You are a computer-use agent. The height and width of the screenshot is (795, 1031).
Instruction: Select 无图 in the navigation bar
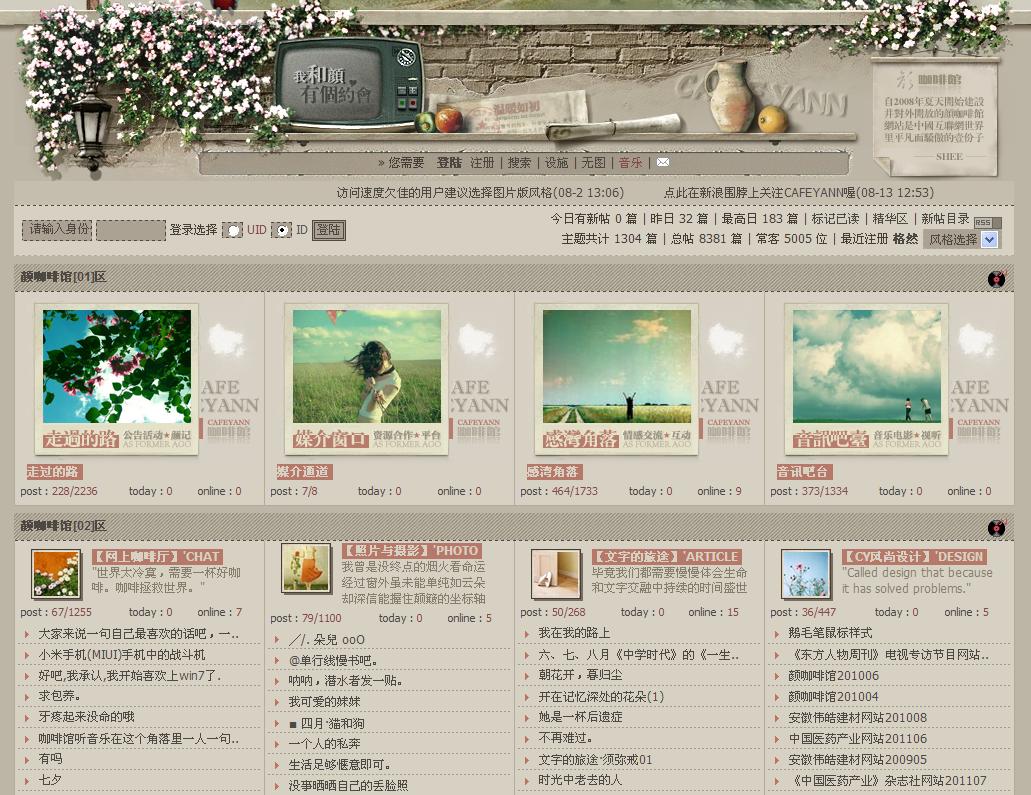pyautogui.click(x=593, y=162)
